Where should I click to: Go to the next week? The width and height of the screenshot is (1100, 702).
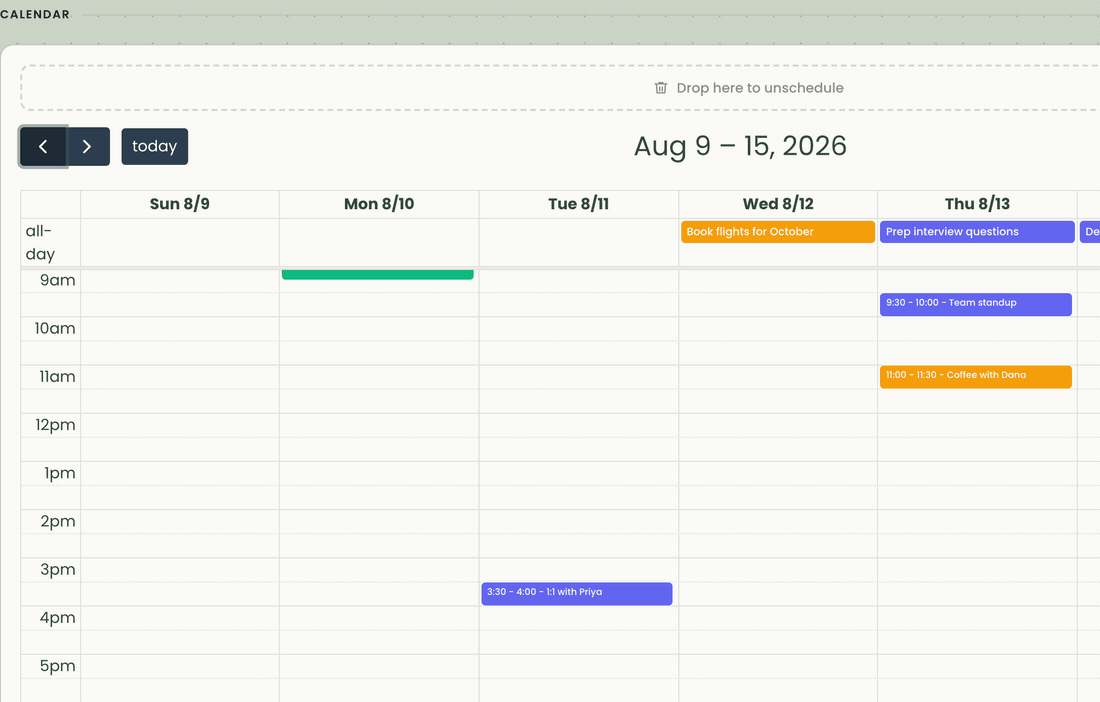[x=88, y=147]
